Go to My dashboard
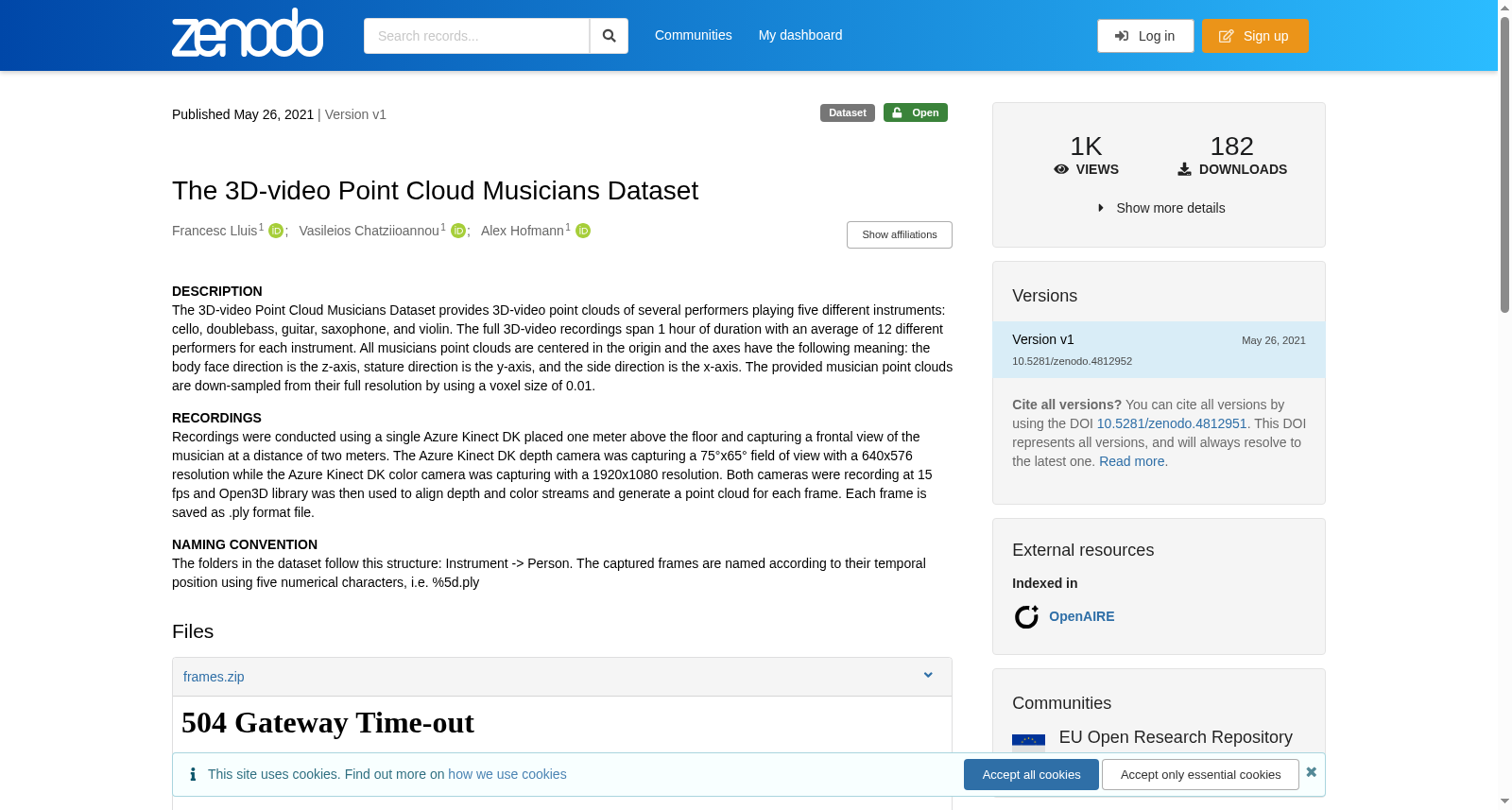The image size is (1512, 810). (x=800, y=35)
